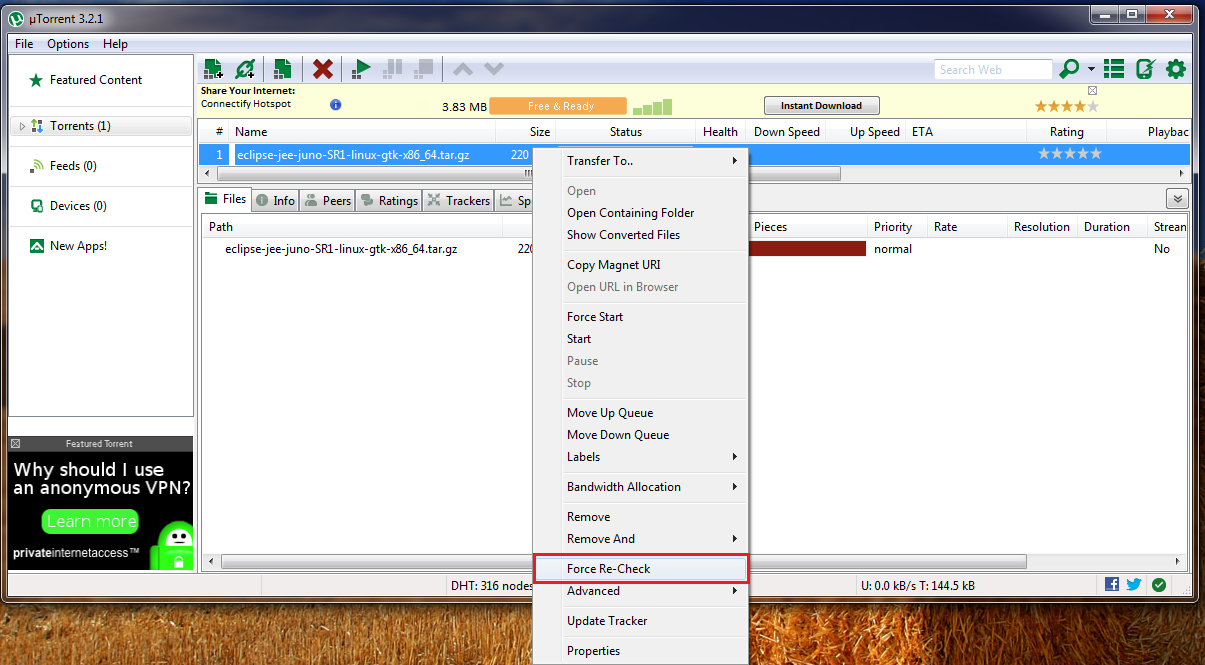Screen dimensions: 1205x665
Task: Choose Show Converted Files menu entry
Action: coord(640,235)
